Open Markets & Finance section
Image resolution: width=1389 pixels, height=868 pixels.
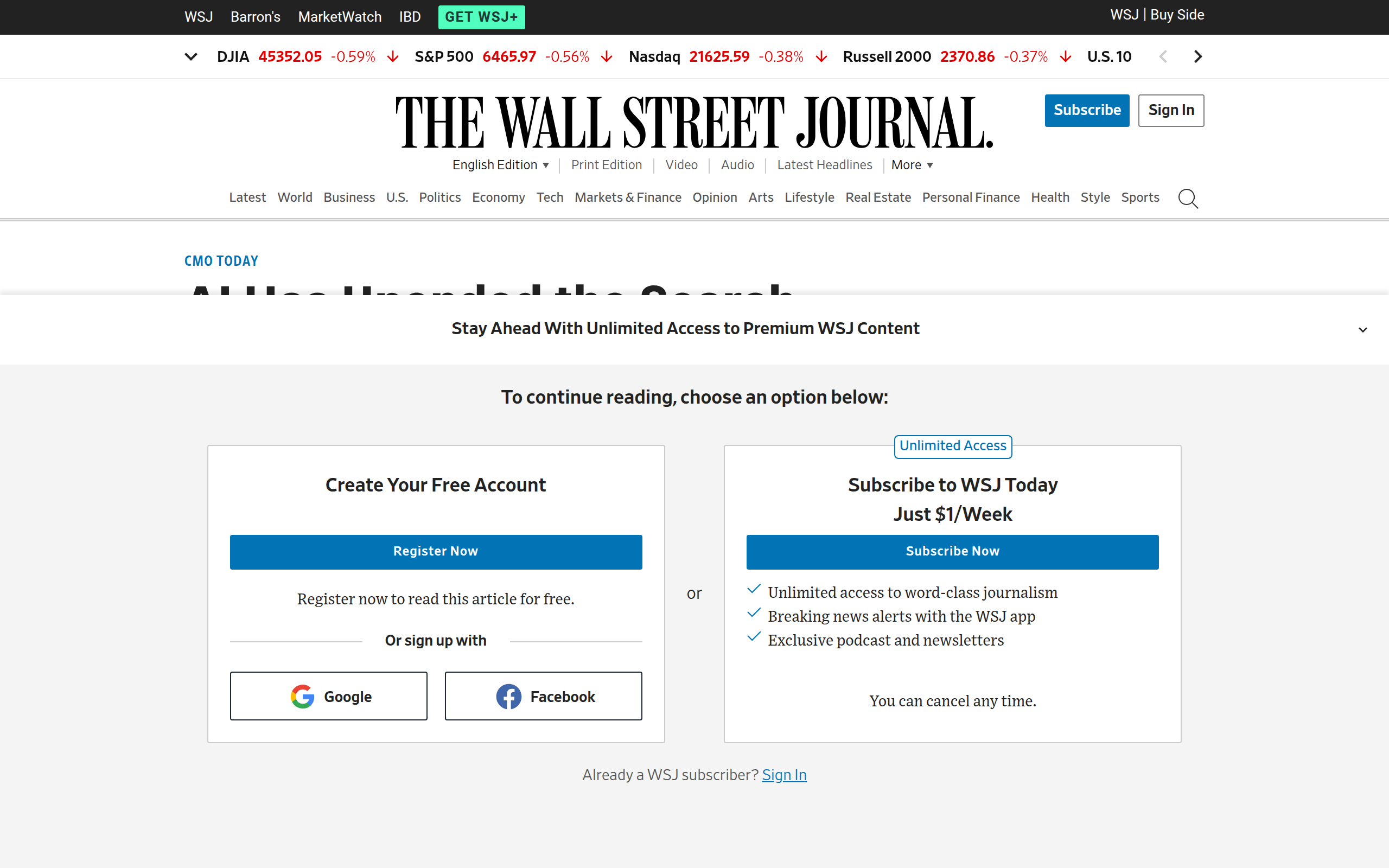[x=628, y=197]
